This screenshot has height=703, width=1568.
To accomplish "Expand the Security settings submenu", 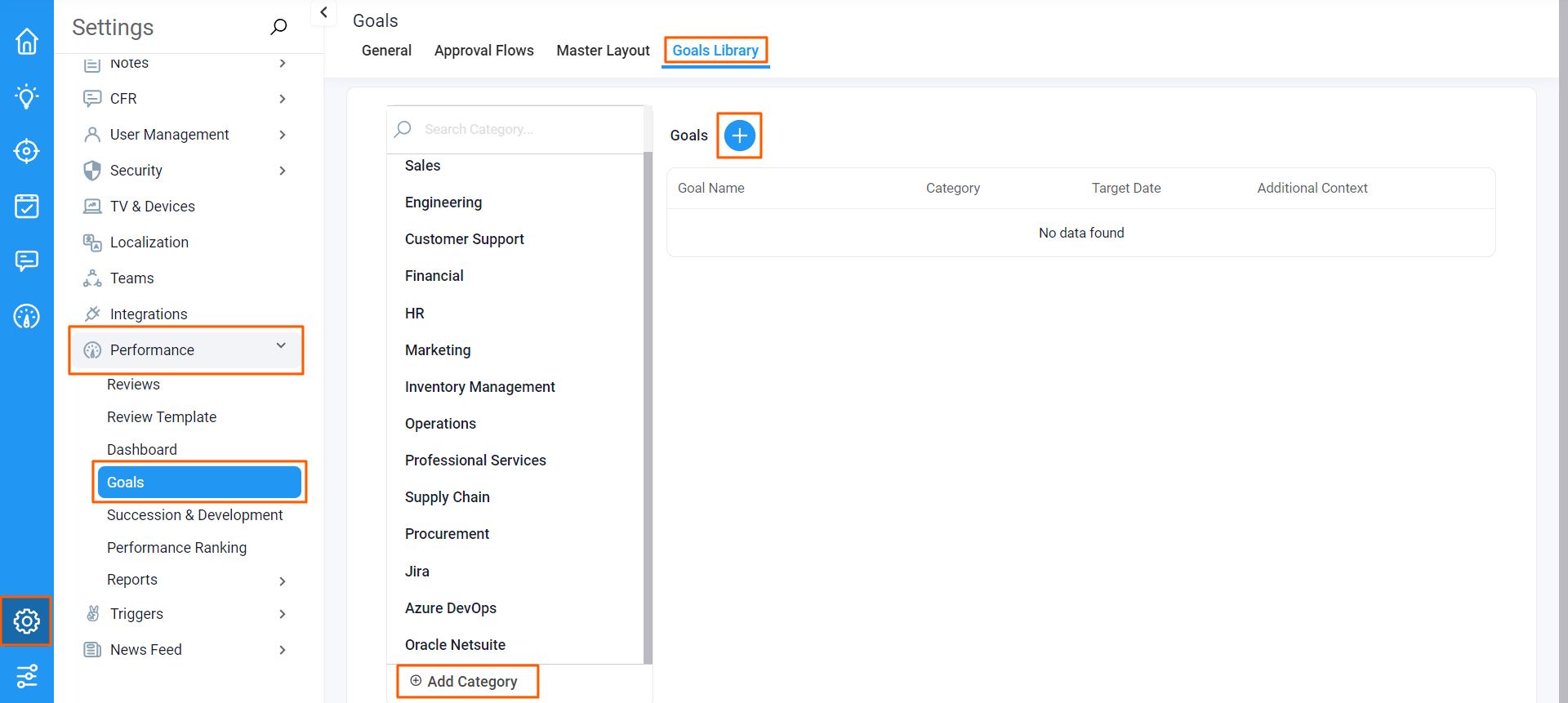I will [x=283, y=171].
